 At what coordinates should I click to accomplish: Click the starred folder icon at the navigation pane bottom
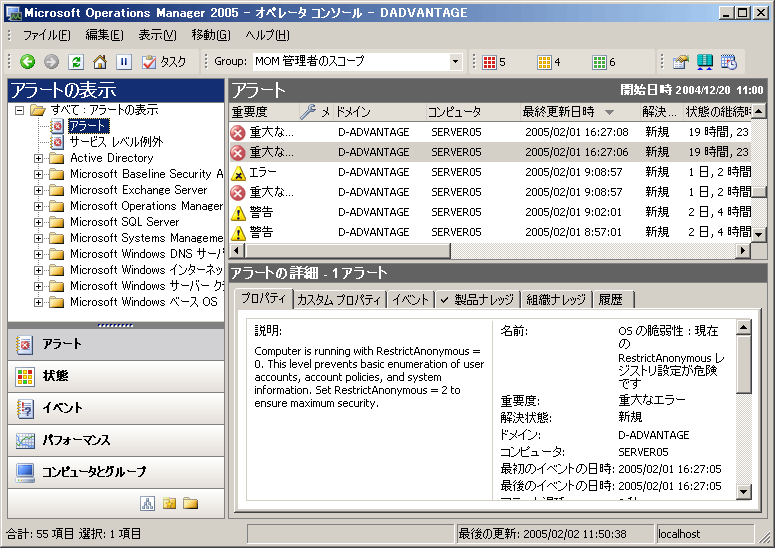[170, 504]
